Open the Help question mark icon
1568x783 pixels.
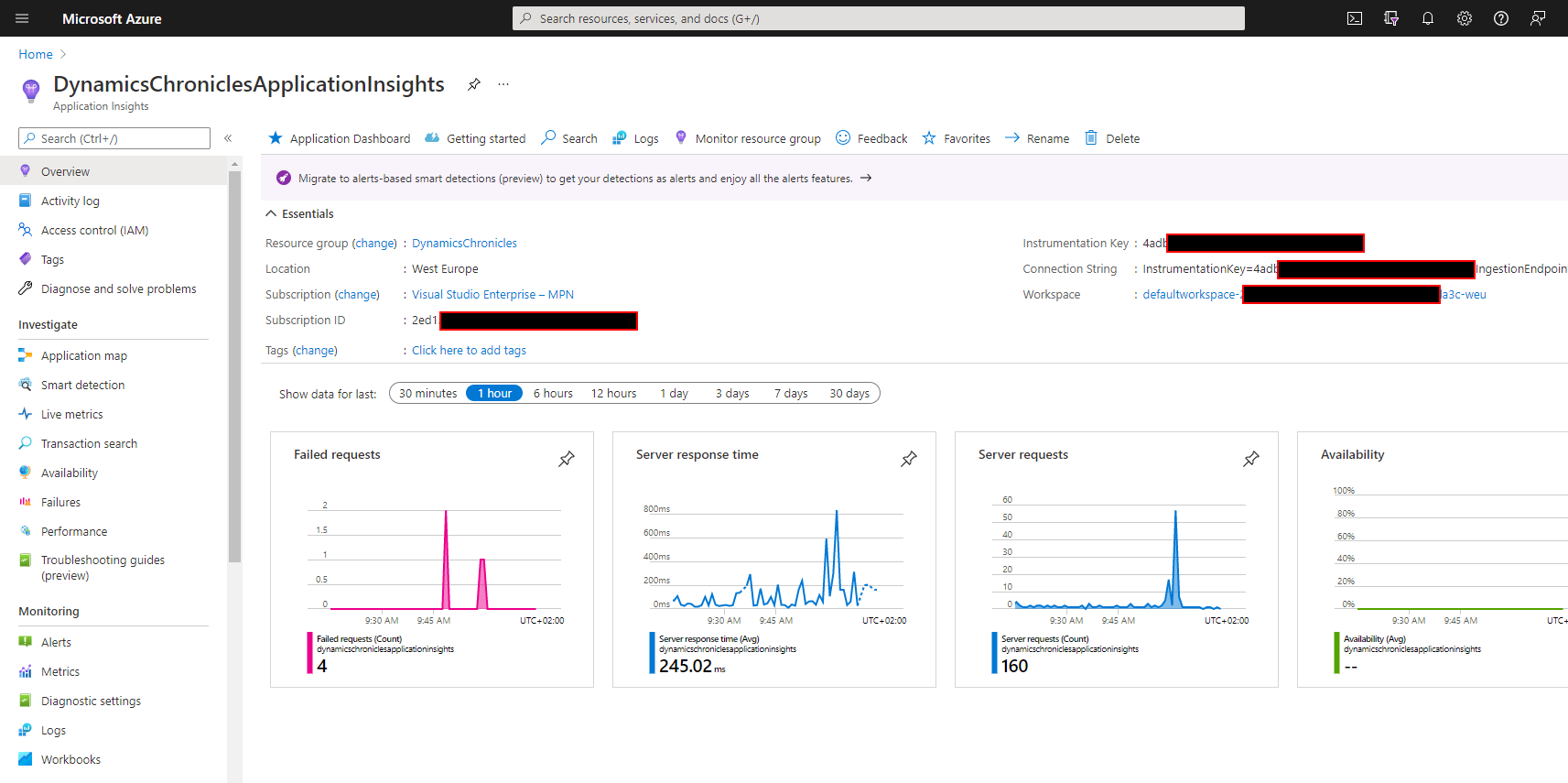point(1501,18)
